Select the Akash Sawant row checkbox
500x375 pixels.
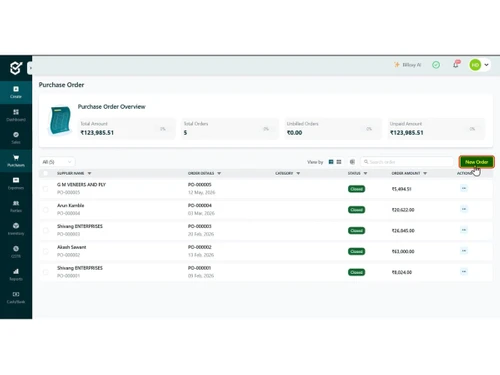(x=45, y=251)
